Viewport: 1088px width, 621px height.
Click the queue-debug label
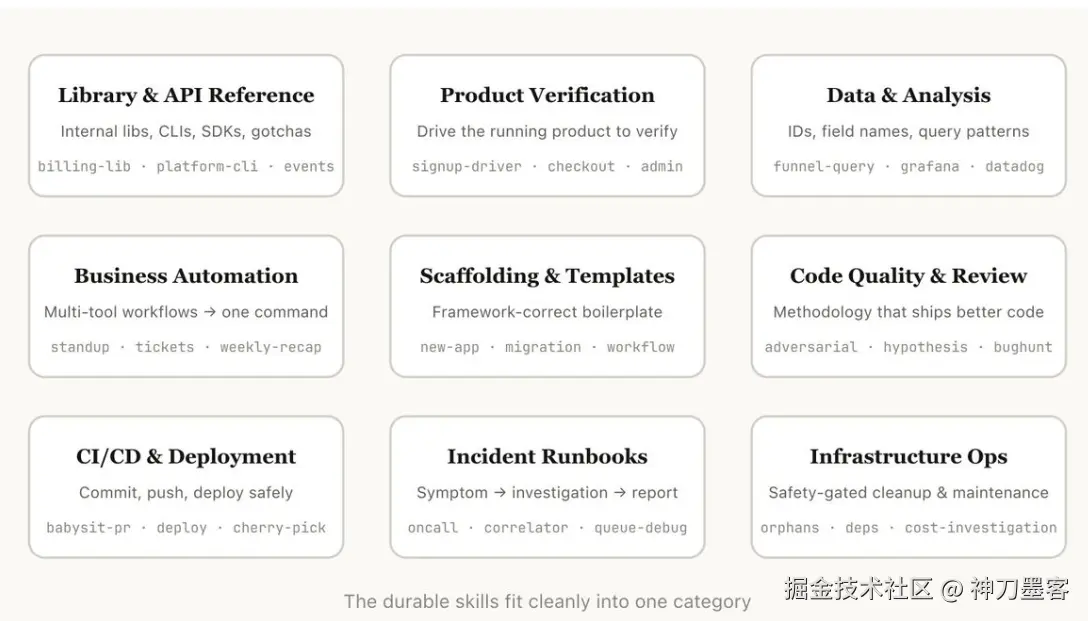click(x=640, y=527)
